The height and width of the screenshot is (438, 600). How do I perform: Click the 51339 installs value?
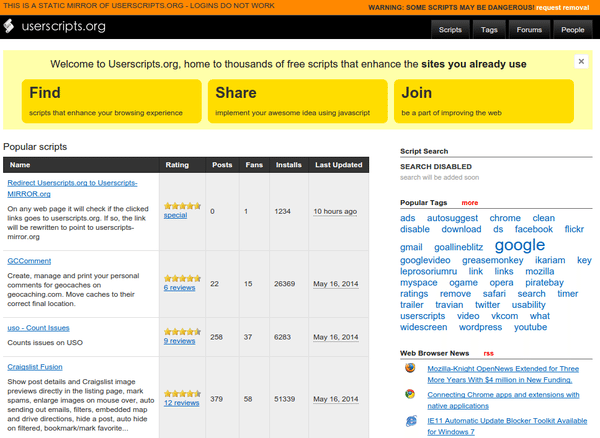point(284,399)
